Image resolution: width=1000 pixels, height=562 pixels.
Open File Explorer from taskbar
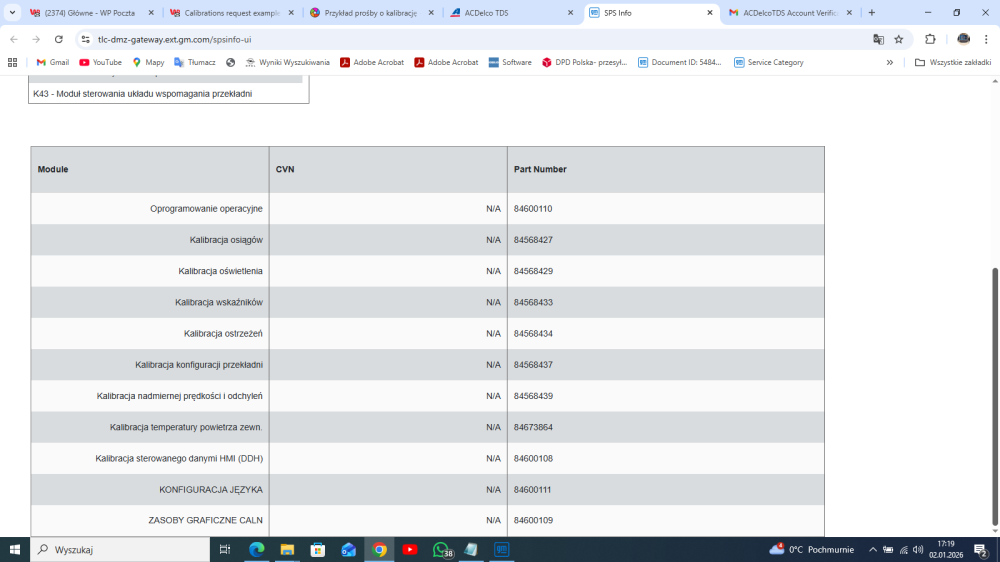tap(287, 549)
